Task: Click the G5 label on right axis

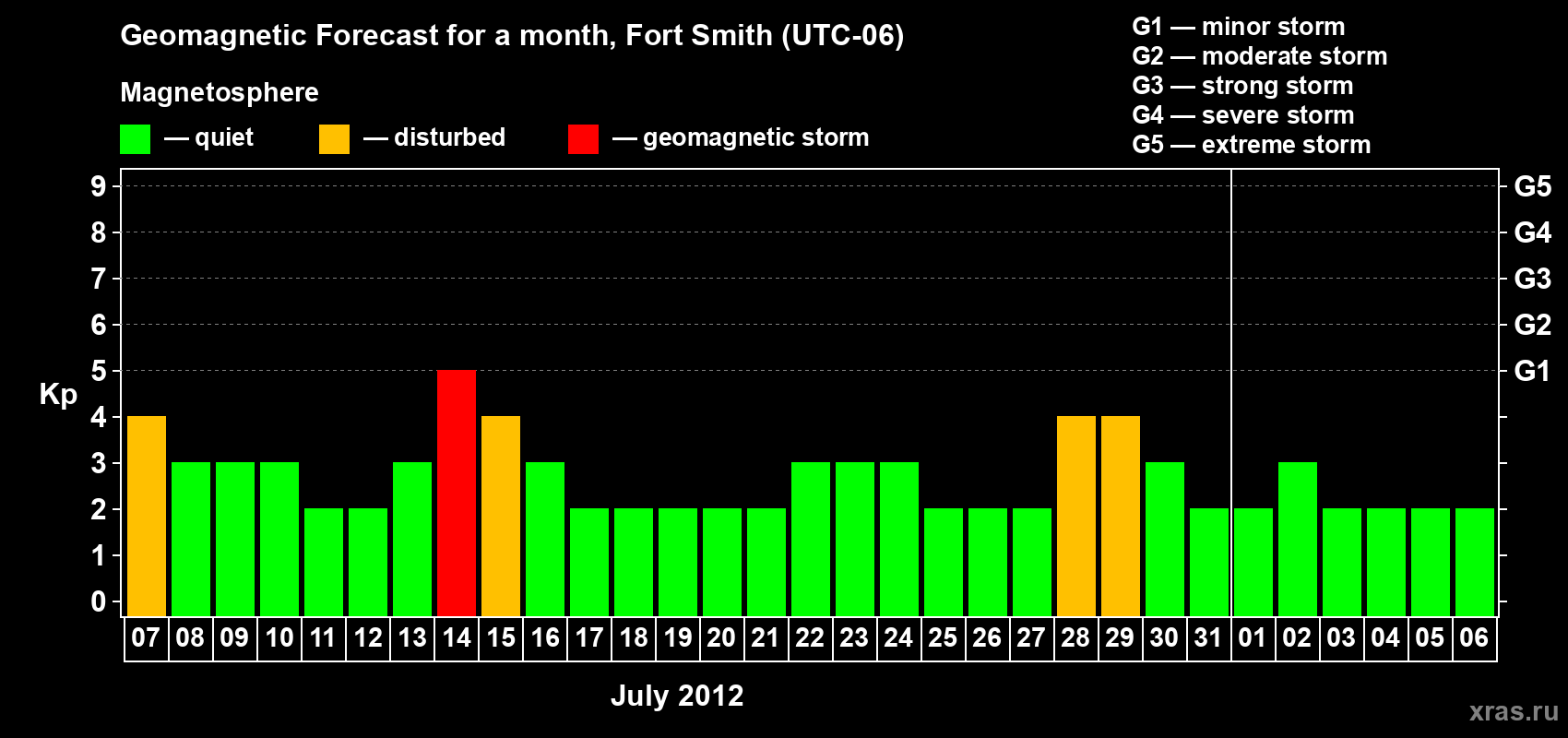Action: (1532, 186)
